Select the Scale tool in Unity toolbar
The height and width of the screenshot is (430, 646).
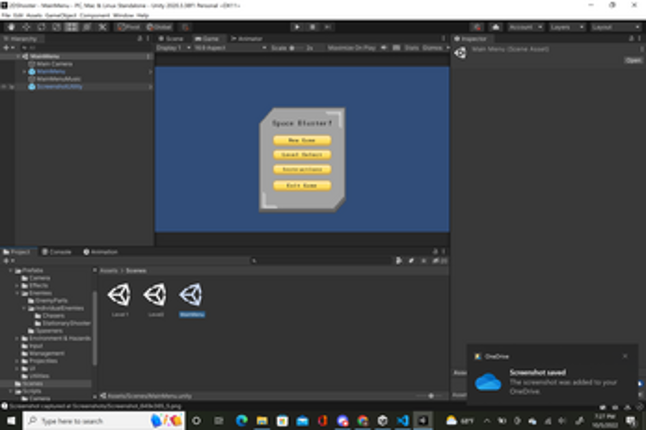(56, 27)
